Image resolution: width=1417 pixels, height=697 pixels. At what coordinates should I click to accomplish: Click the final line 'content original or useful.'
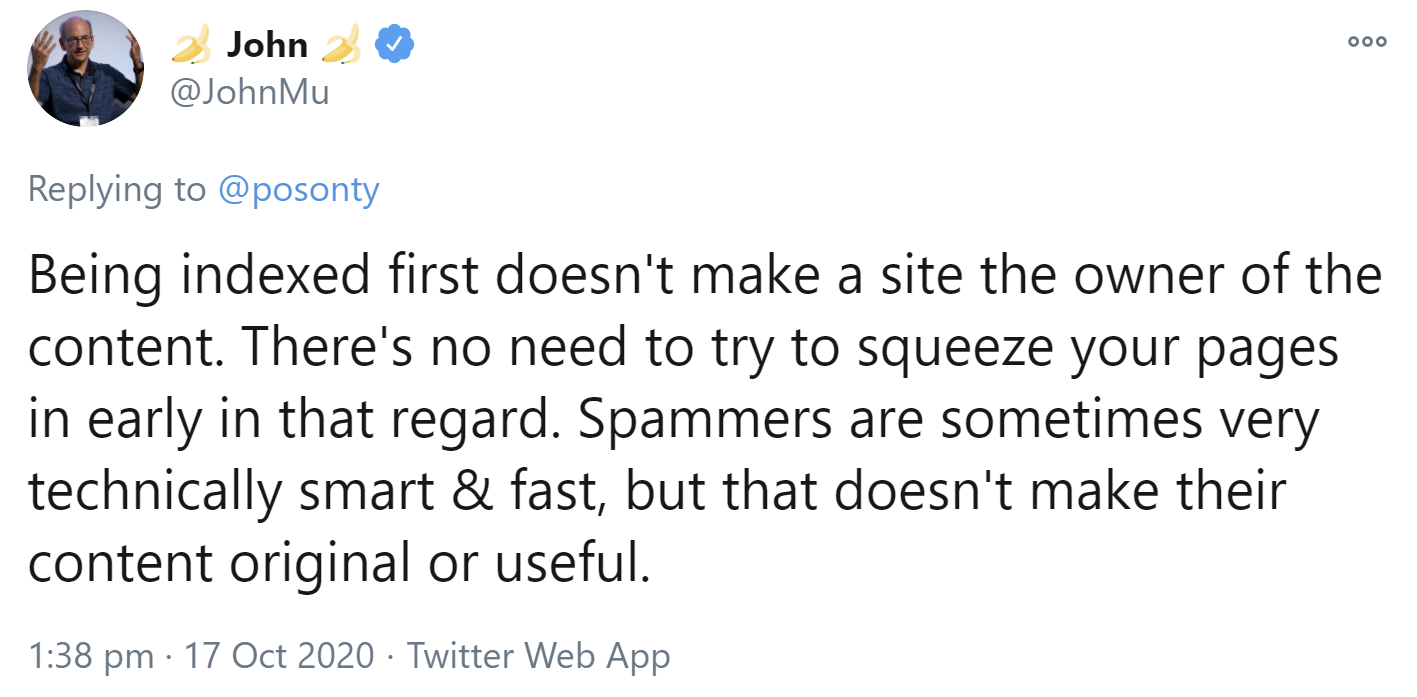click(339, 565)
